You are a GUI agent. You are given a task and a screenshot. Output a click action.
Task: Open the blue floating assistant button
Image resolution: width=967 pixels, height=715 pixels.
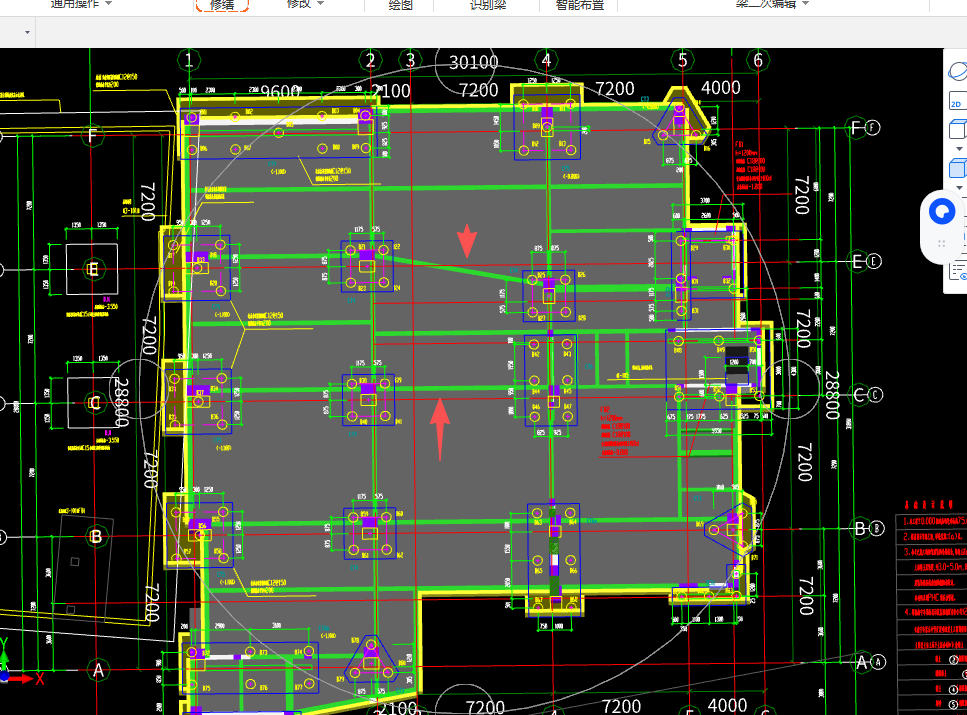(x=942, y=212)
